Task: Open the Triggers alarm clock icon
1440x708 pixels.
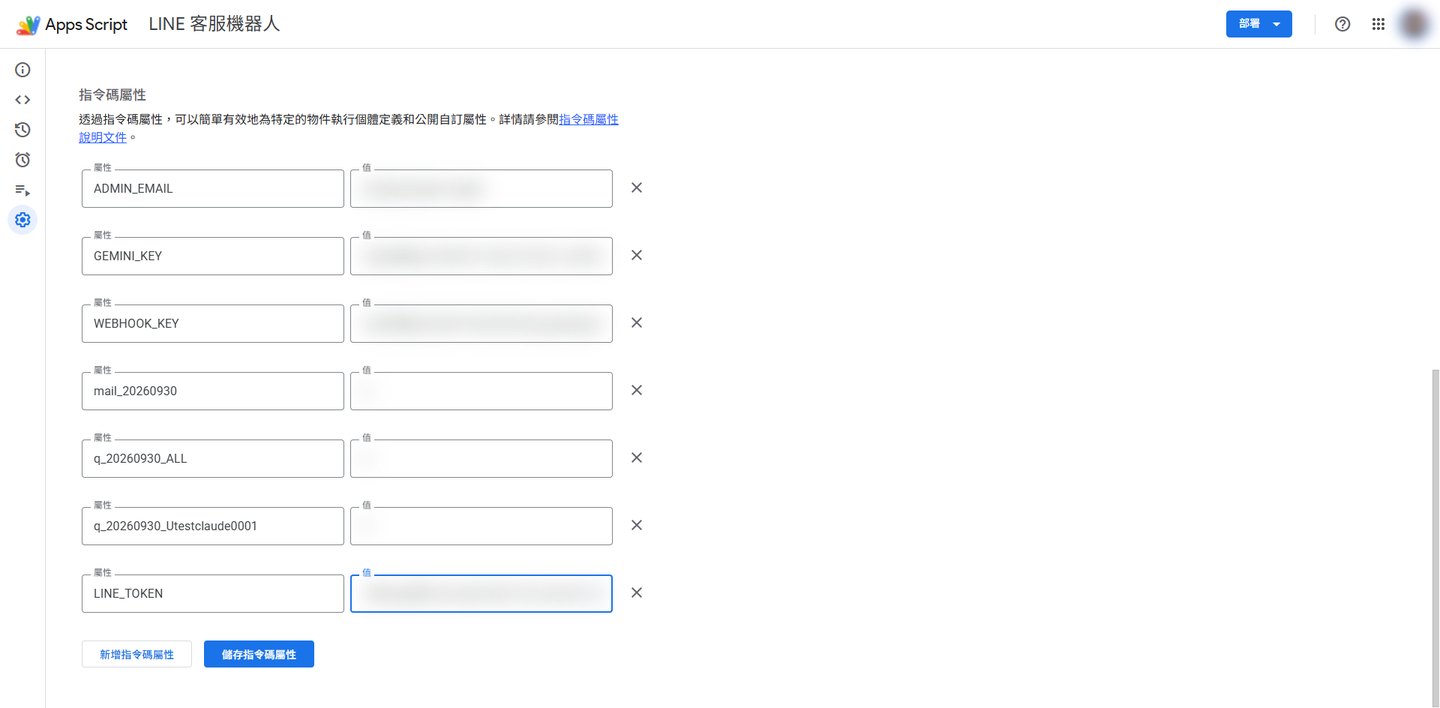Action: coord(22,160)
